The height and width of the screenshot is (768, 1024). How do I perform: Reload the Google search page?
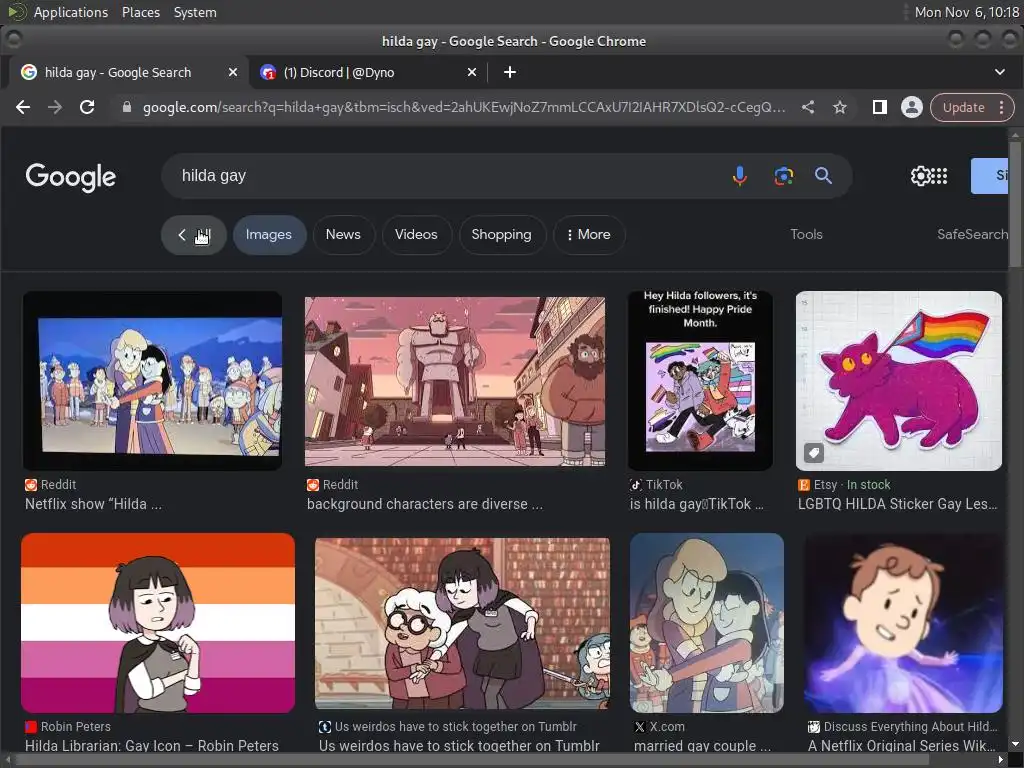[87, 107]
